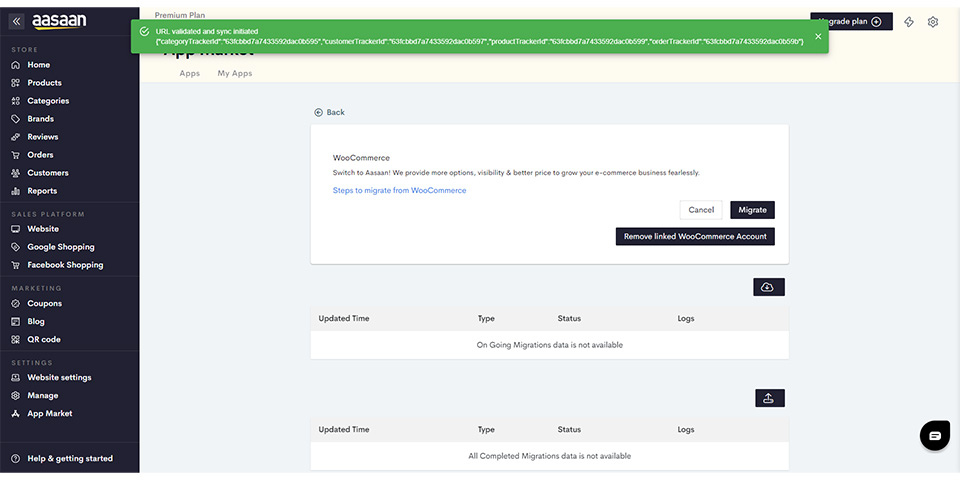Go Back from WooCommerce page
The image size is (960, 480).
(x=329, y=113)
